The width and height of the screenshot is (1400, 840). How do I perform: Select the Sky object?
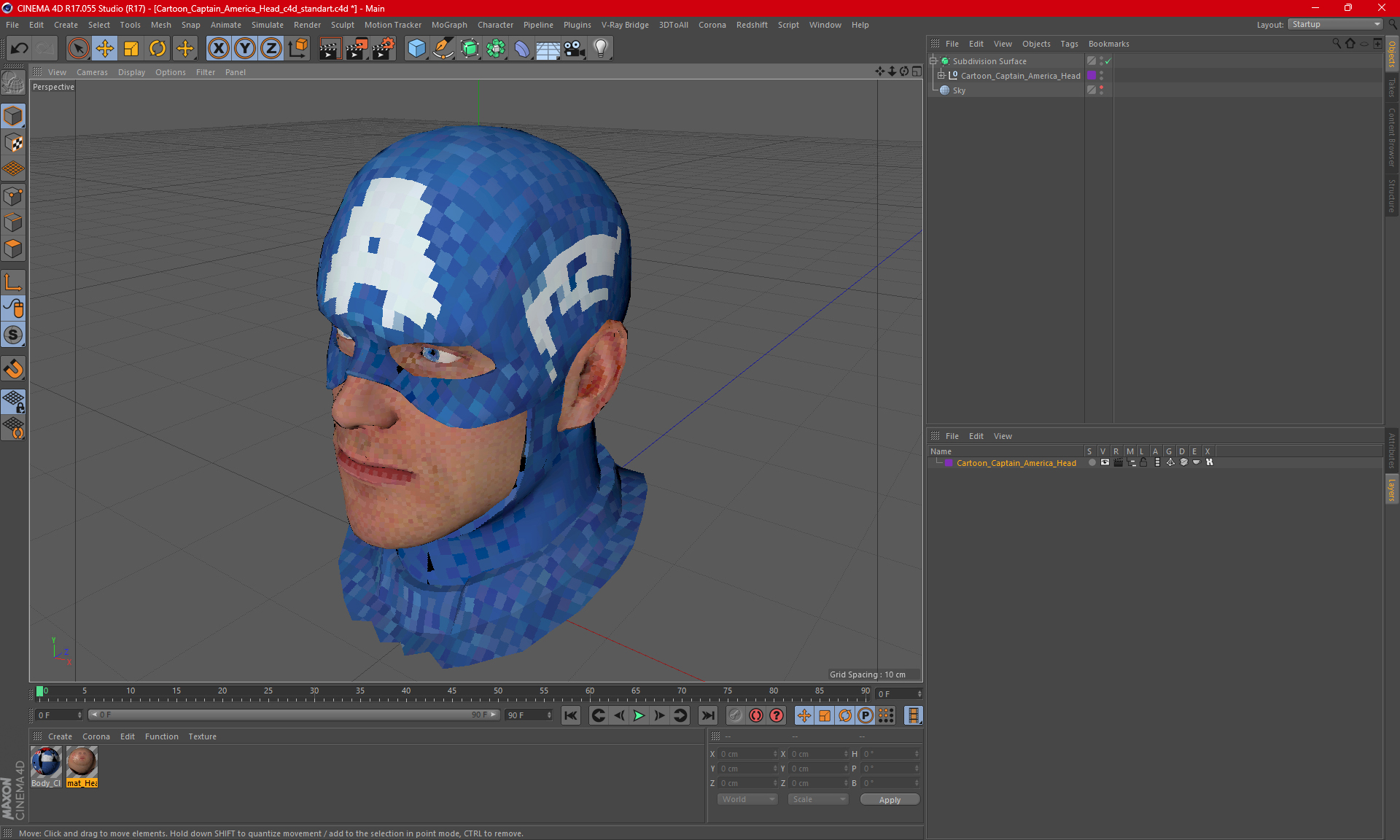[959, 90]
